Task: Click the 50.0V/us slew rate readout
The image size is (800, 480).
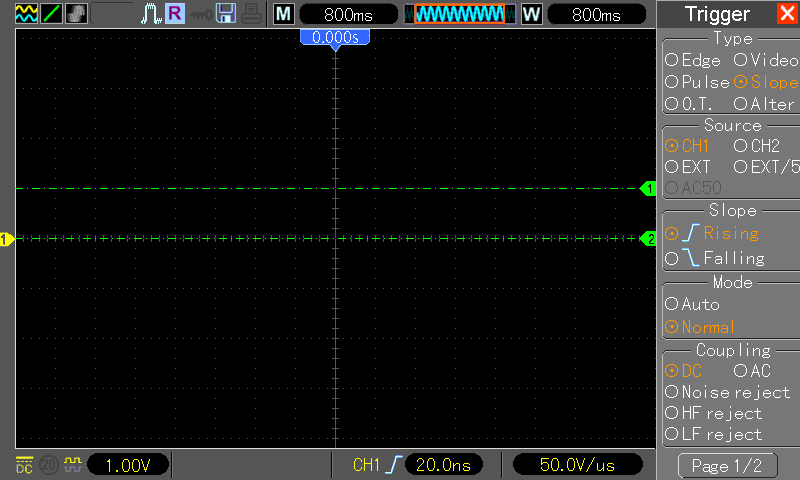Action: (x=577, y=465)
